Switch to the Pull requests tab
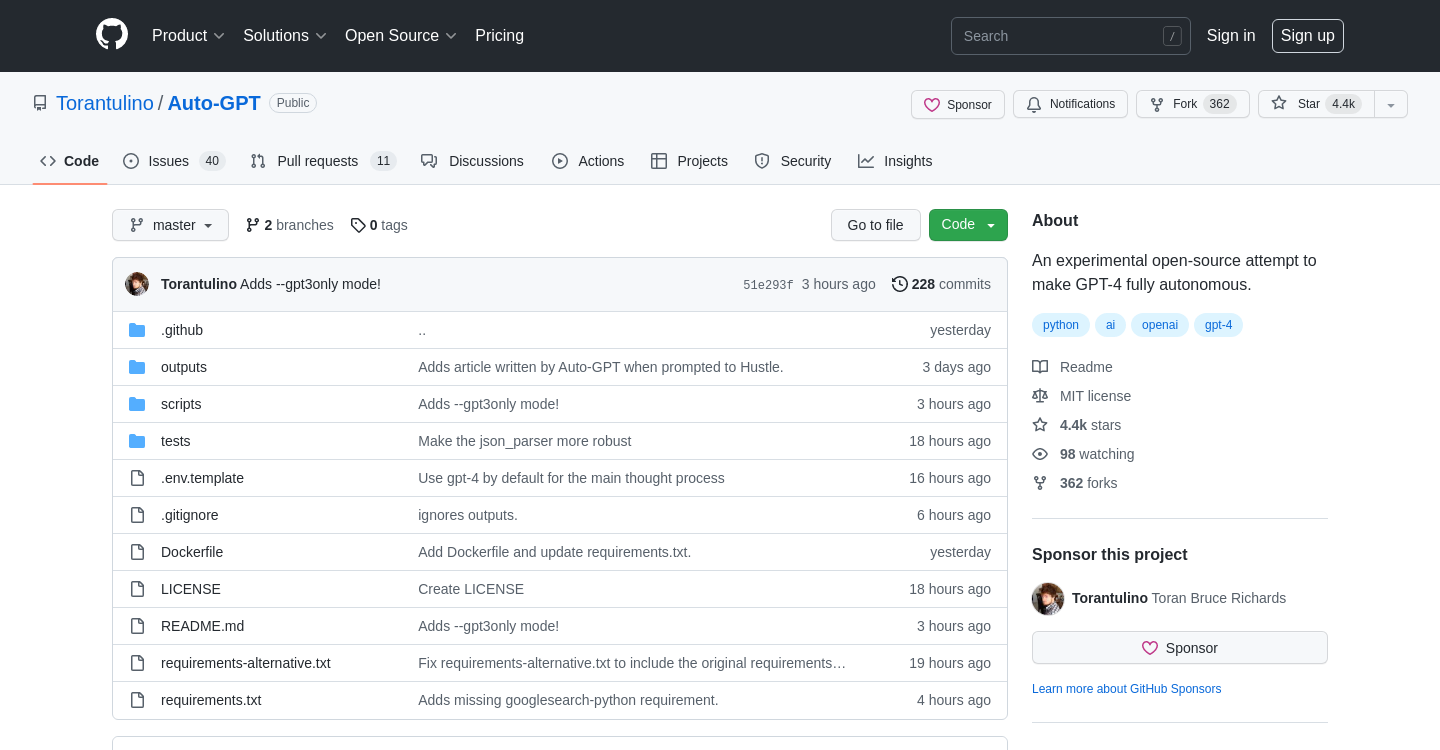This screenshot has width=1440, height=750. pyautogui.click(x=323, y=161)
